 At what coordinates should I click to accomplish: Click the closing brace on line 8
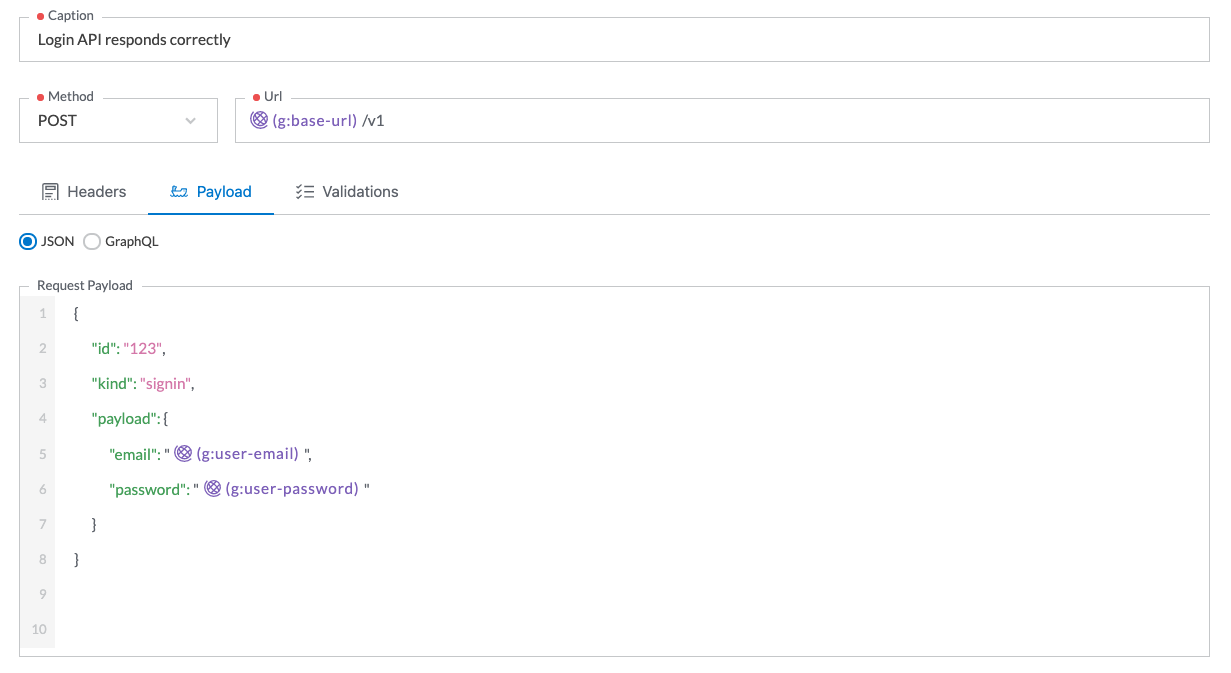pyautogui.click(x=77, y=559)
